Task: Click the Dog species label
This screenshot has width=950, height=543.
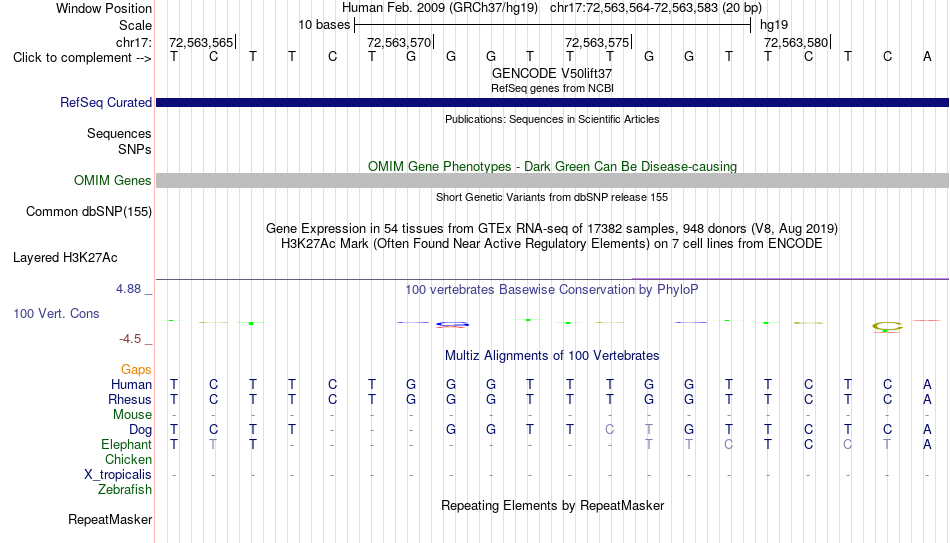Action: [x=141, y=430]
